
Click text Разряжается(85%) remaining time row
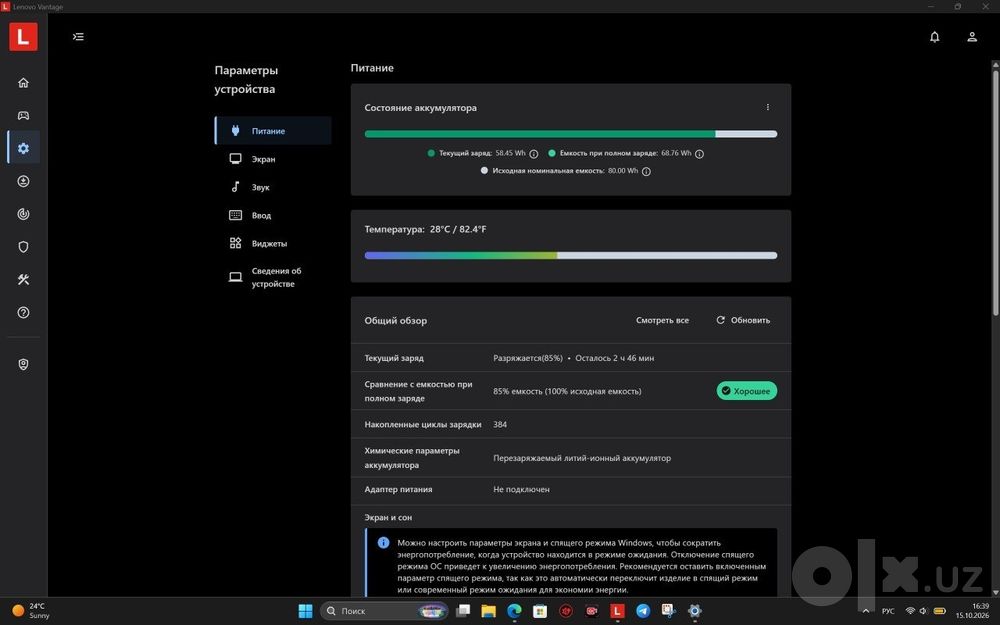(573, 358)
